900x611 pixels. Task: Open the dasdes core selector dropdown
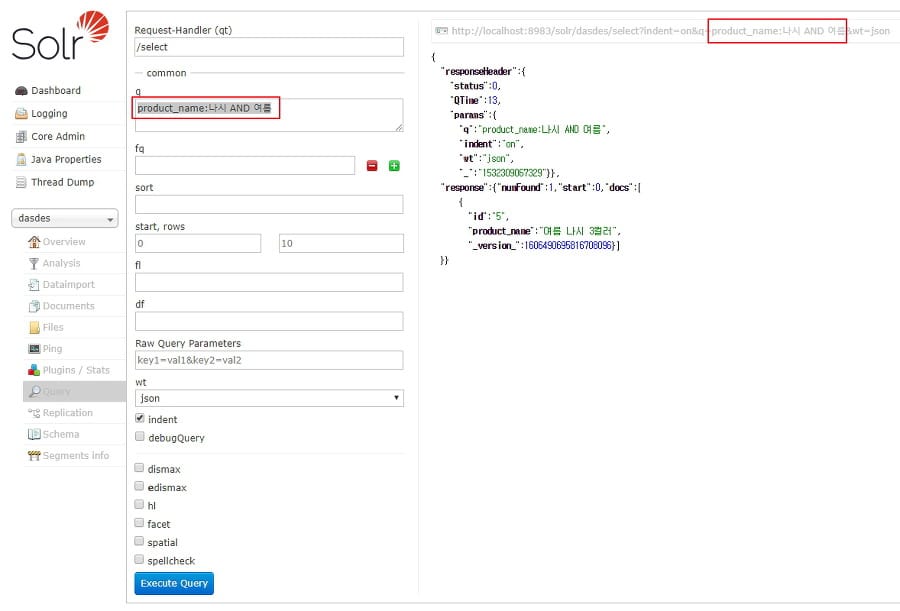(64, 218)
